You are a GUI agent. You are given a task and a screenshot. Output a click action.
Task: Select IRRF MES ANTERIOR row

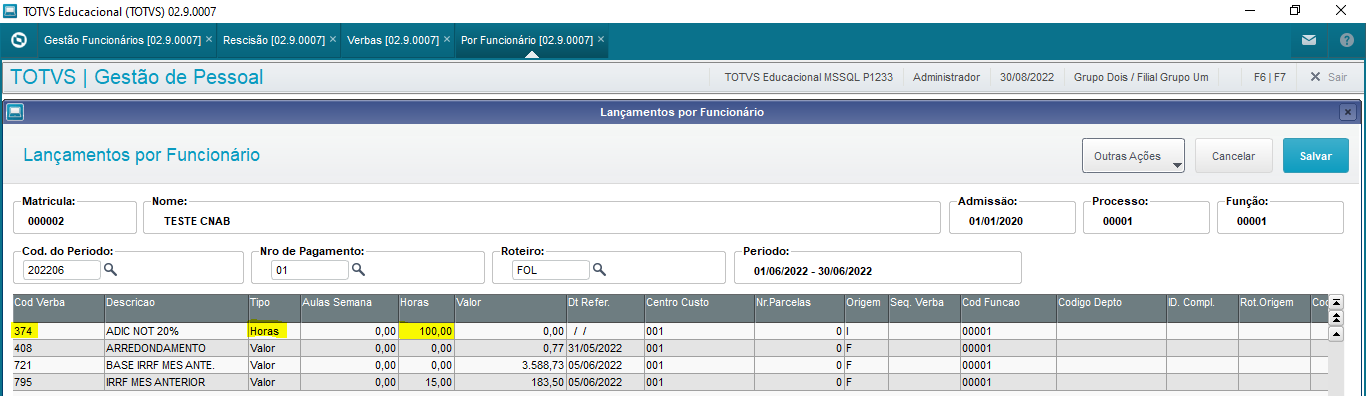pos(670,382)
